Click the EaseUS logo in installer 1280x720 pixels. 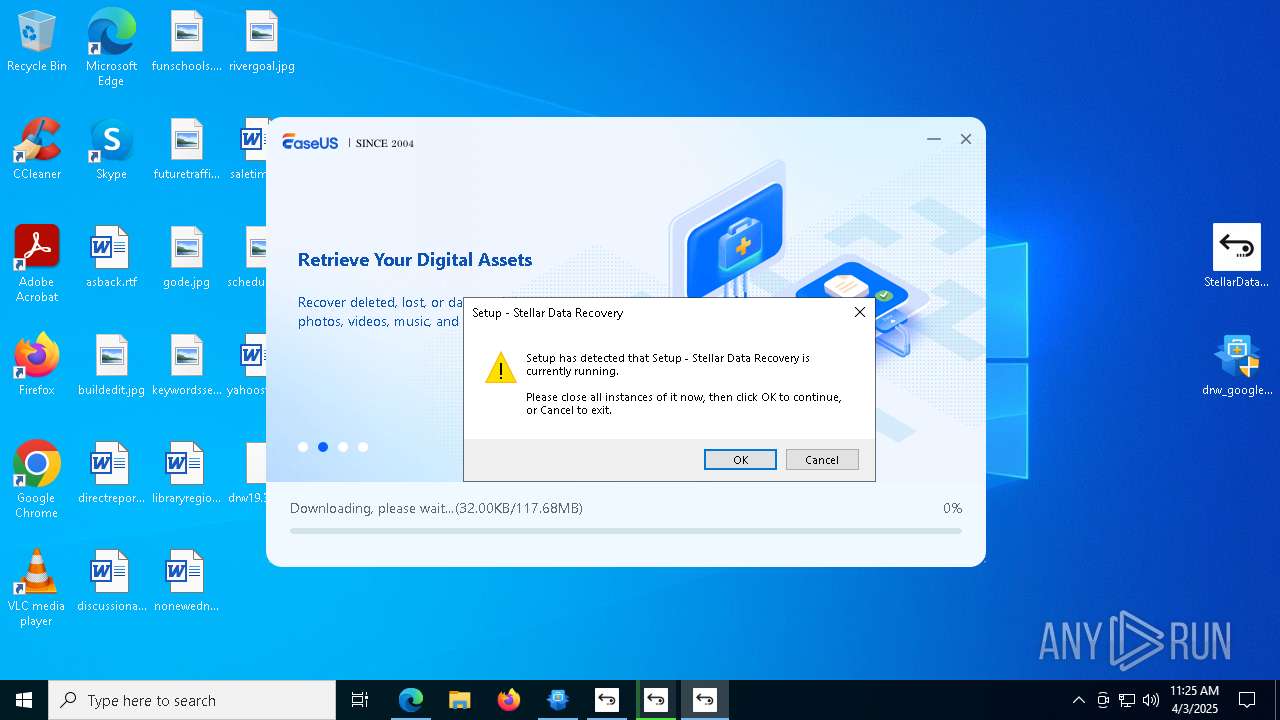(x=310, y=142)
